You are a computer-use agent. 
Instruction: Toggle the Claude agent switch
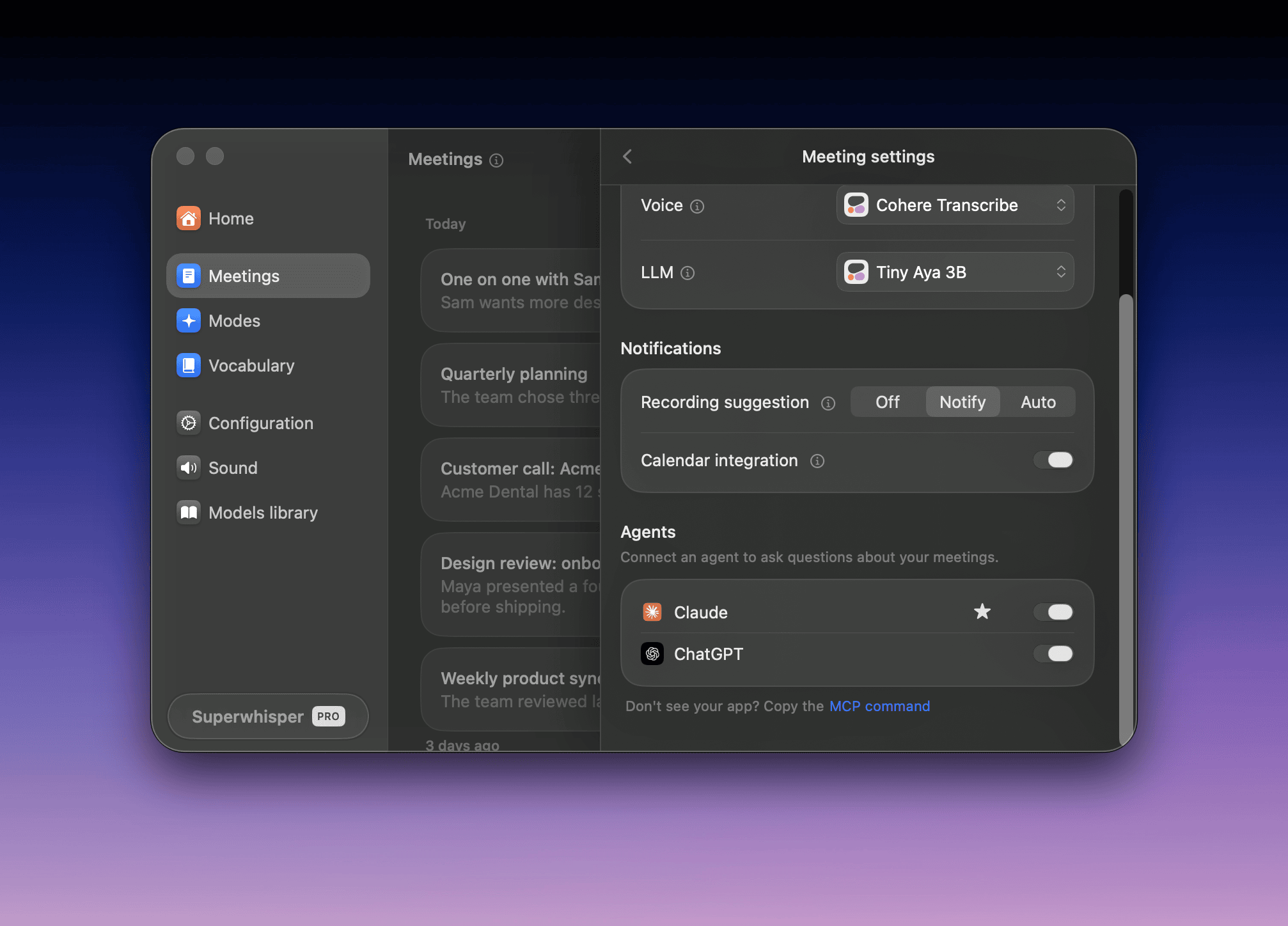tap(1053, 612)
